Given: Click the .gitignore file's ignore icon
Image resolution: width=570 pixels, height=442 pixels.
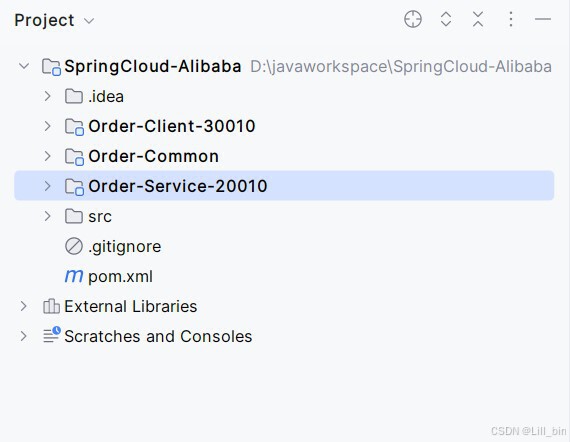Looking at the screenshot, I should [x=74, y=246].
